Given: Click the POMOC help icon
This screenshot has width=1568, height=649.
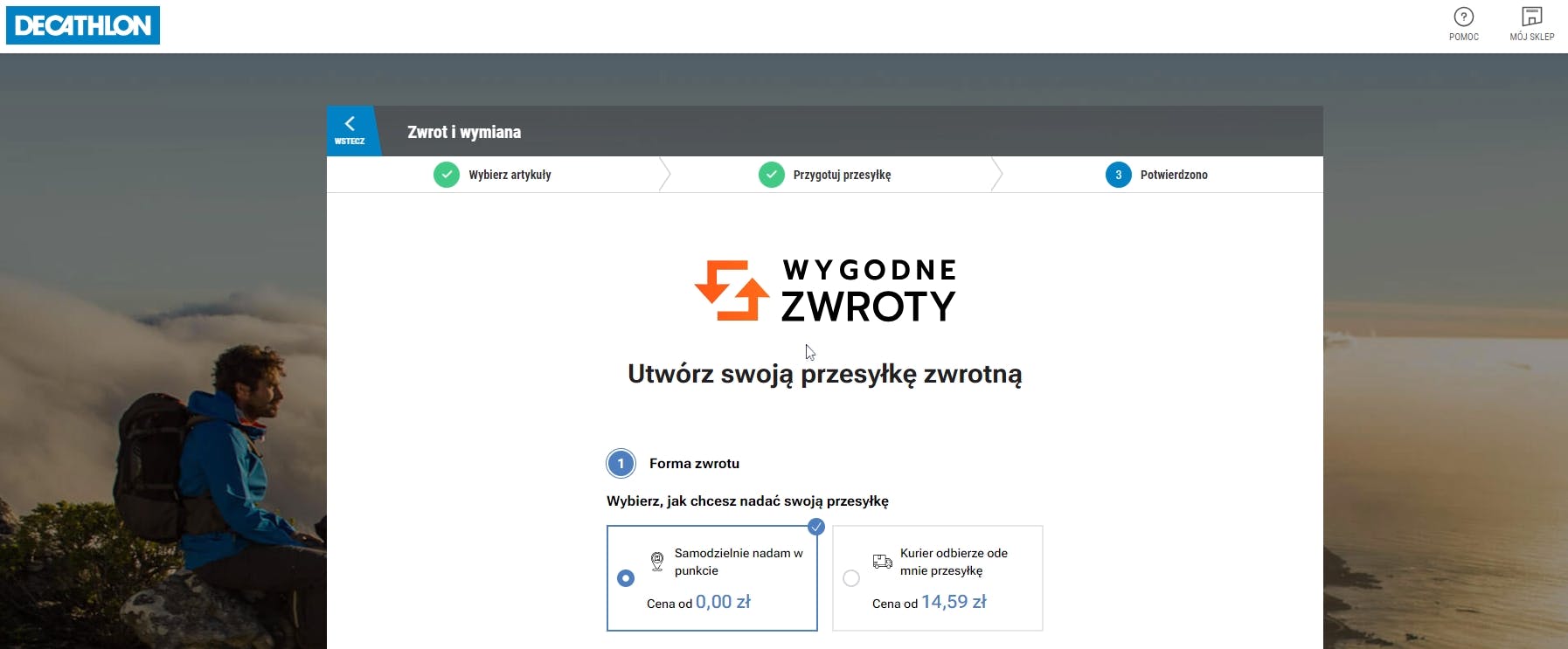Looking at the screenshot, I should click(1462, 16).
